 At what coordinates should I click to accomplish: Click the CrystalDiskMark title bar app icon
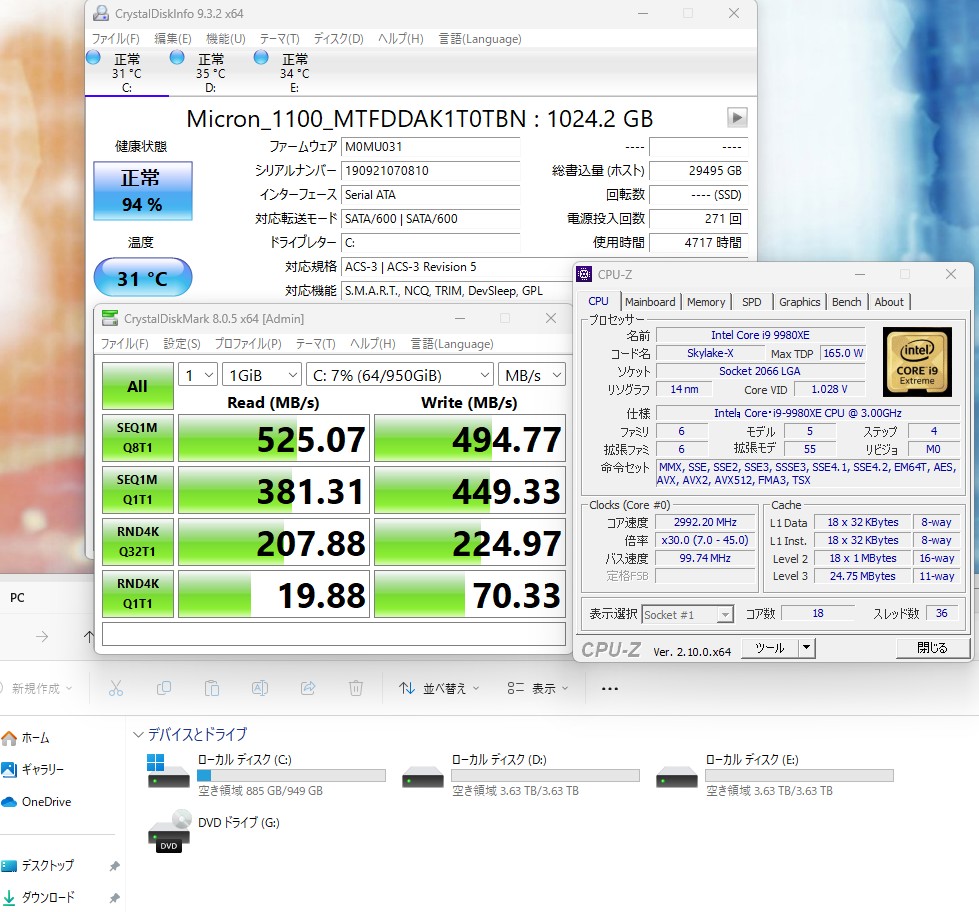(x=110, y=318)
